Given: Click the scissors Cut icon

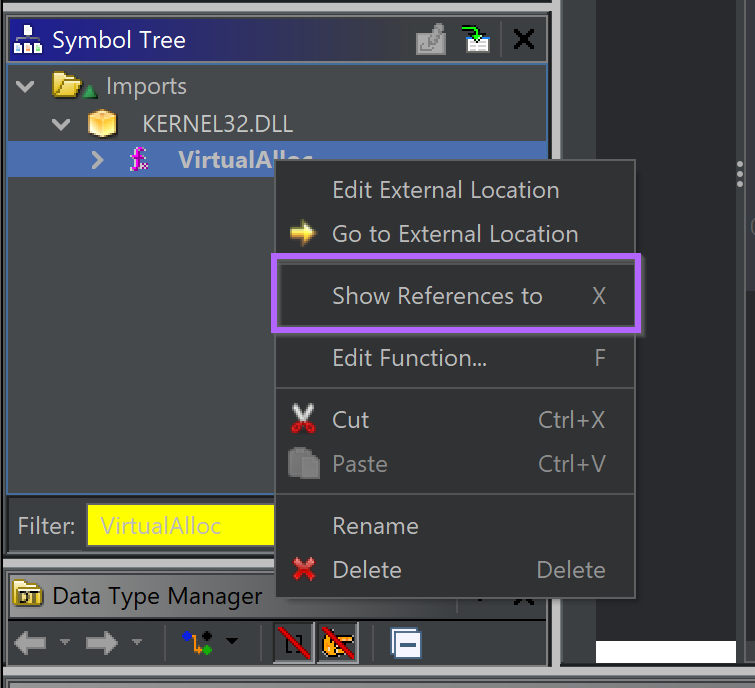Looking at the screenshot, I should [303, 418].
